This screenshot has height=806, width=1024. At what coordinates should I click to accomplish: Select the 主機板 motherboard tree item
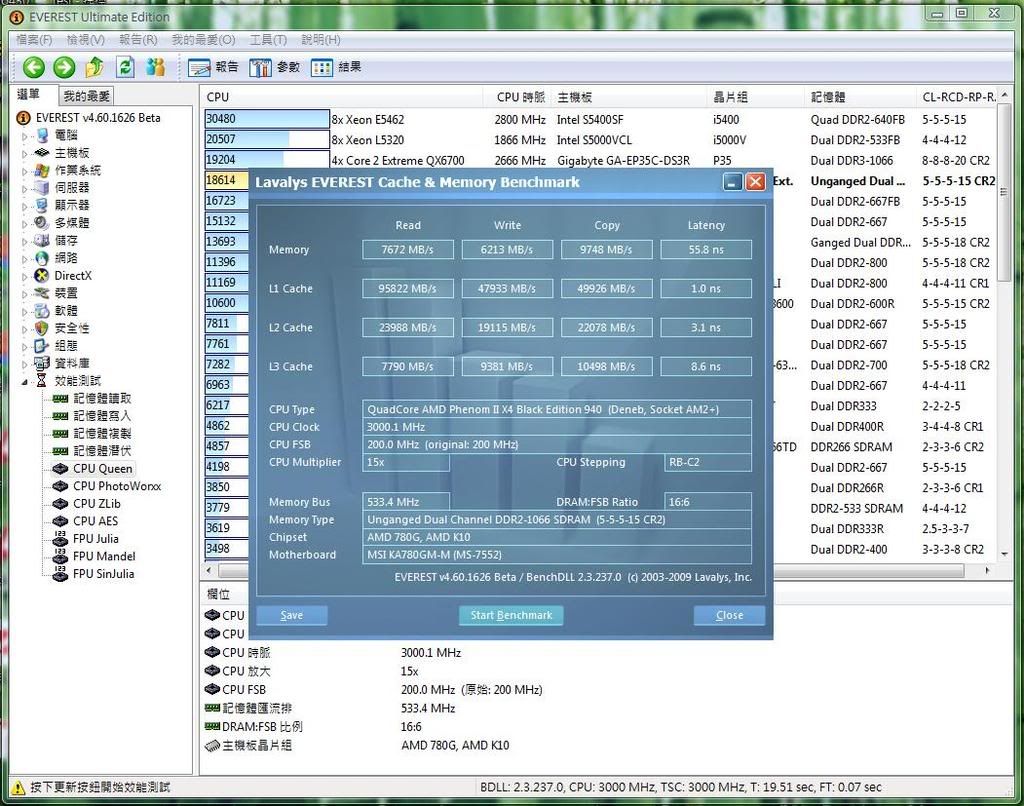pos(71,153)
